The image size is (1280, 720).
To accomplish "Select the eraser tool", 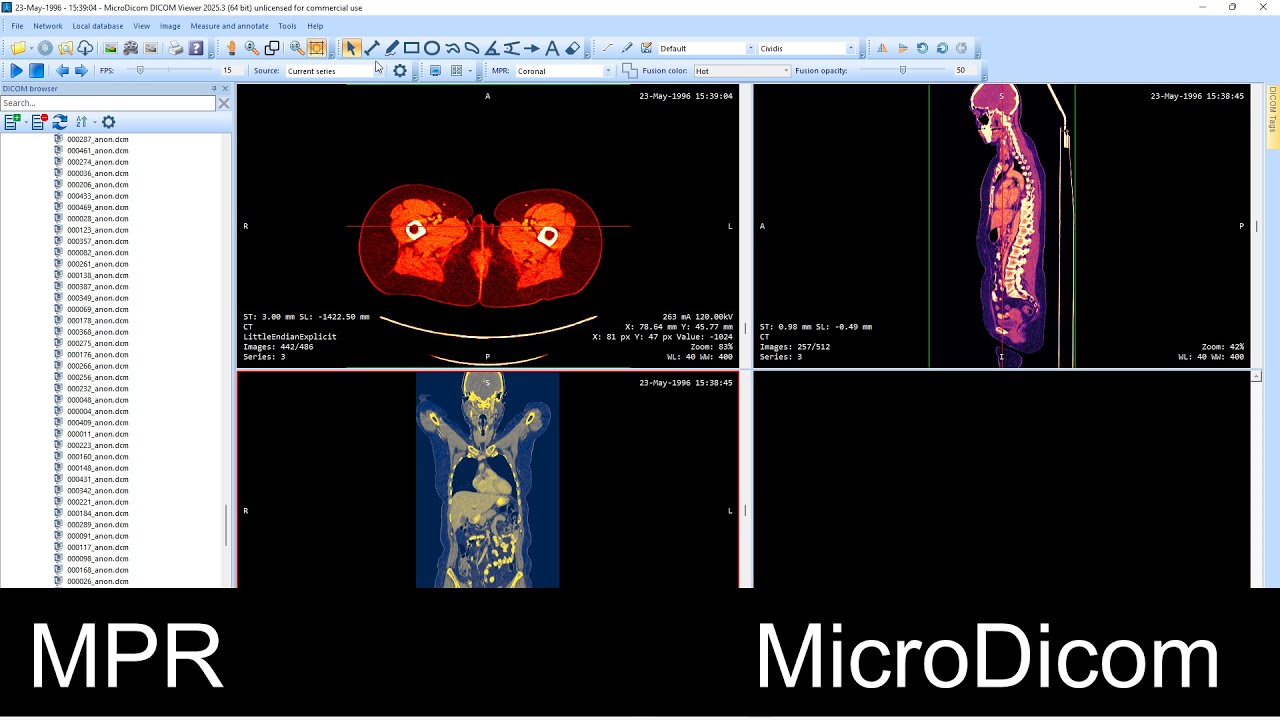I will point(572,48).
